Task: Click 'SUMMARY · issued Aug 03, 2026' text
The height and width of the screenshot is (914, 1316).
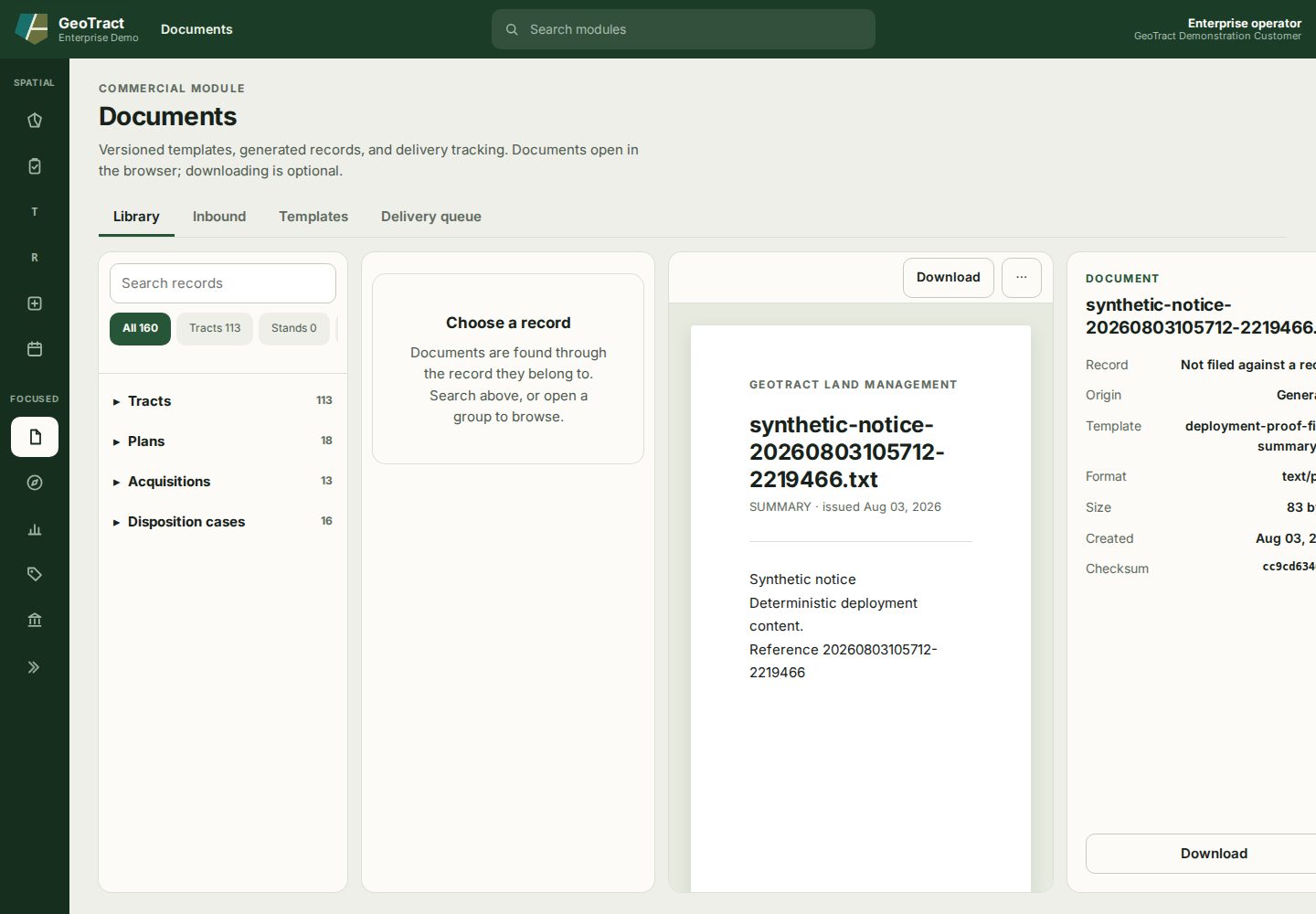Action: pos(845,506)
